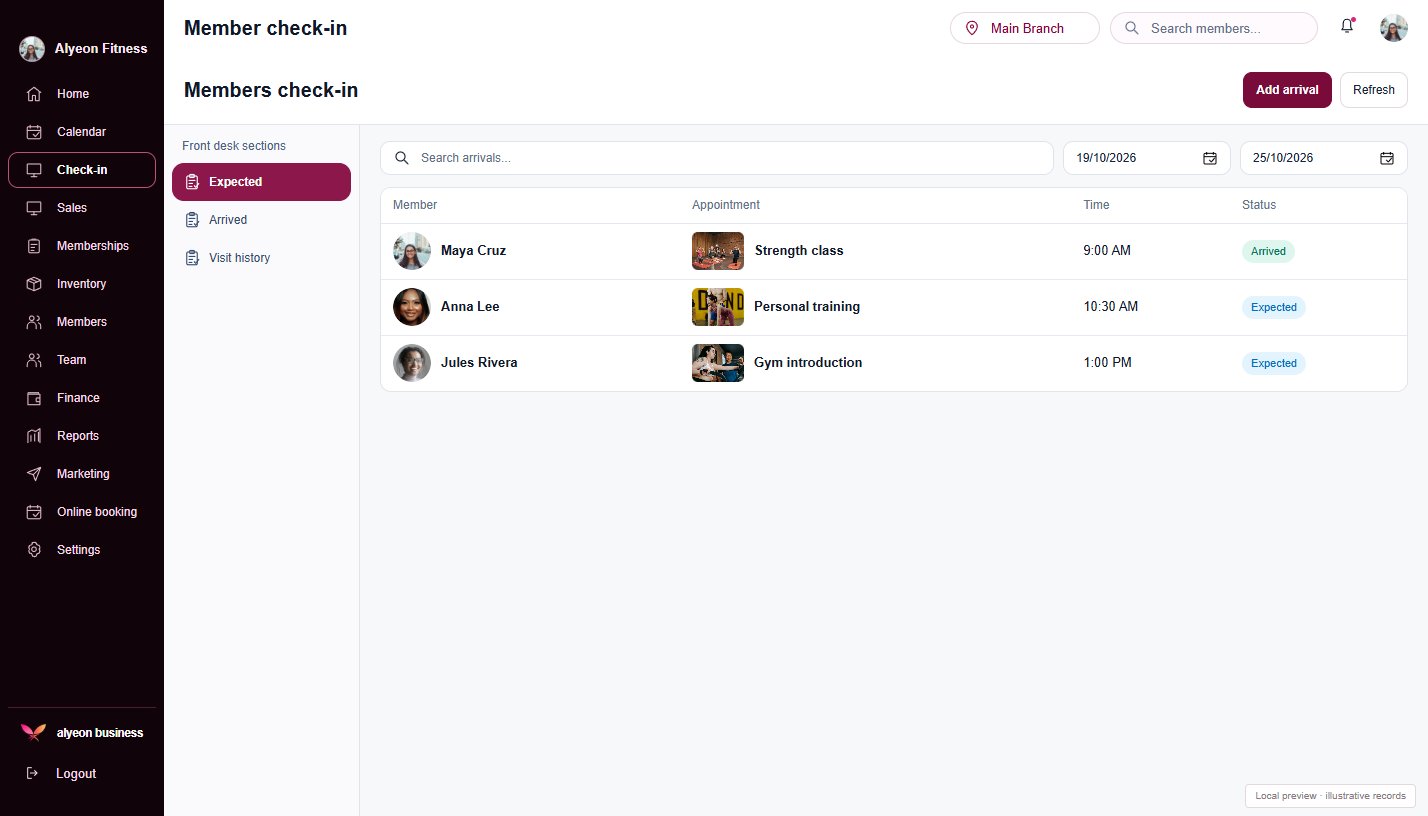
Task: Open calendar picker for 19/10/2026 date
Action: (1210, 158)
